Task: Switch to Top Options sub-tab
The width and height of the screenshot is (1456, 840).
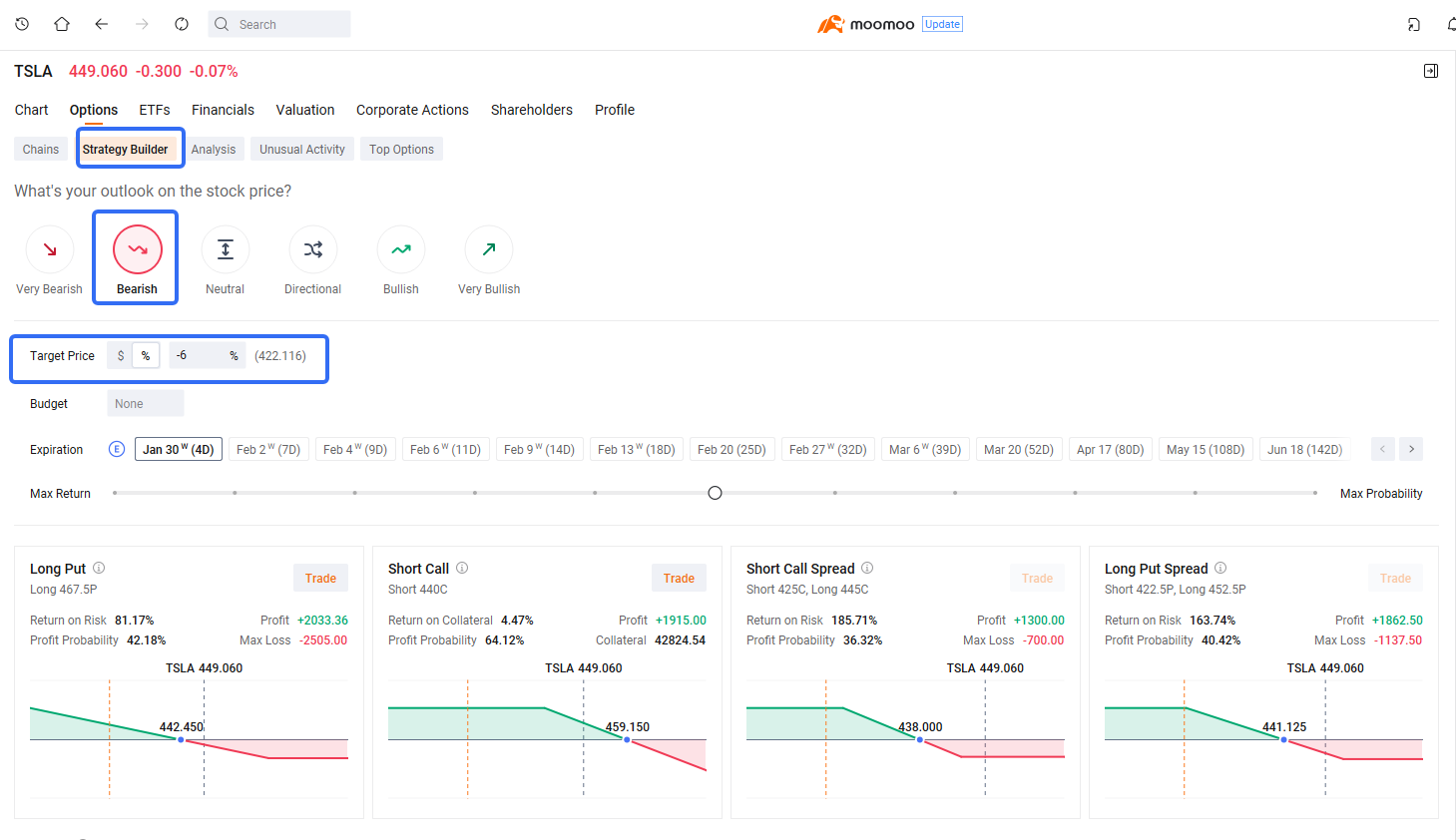Action: [x=401, y=149]
